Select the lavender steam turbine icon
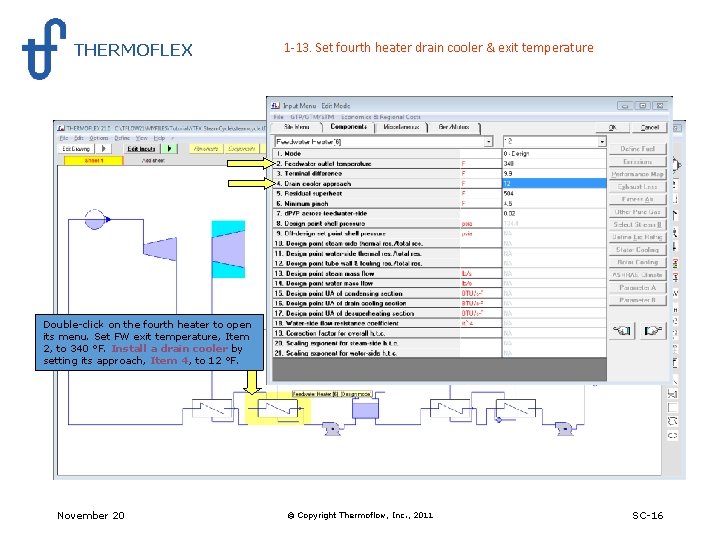Screen dimensions: 720x540 click(160, 248)
